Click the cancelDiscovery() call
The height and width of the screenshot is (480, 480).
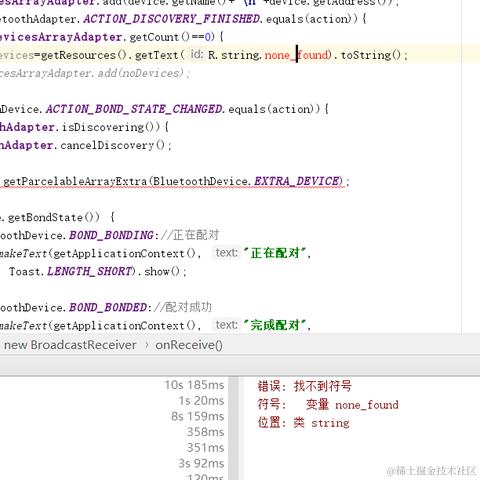[113, 145]
